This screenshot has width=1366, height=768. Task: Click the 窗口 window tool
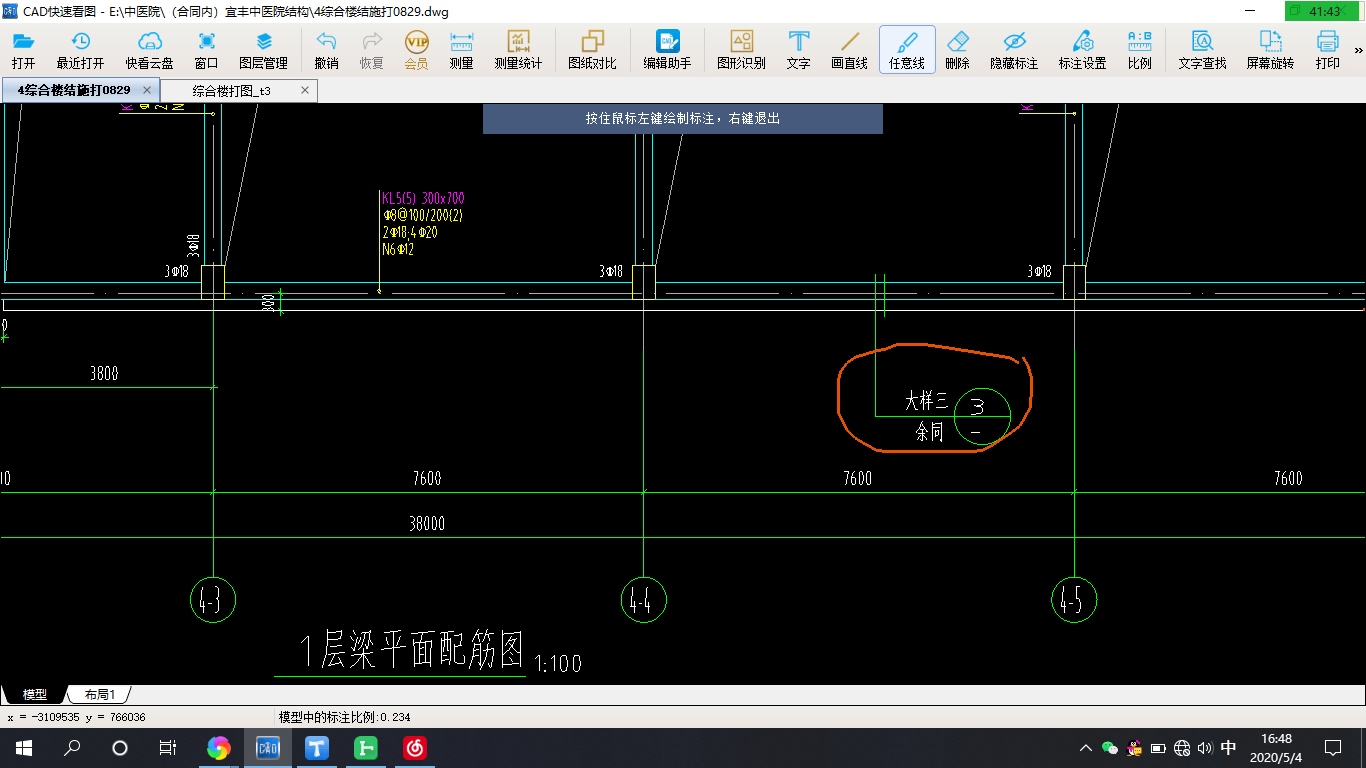click(207, 50)
